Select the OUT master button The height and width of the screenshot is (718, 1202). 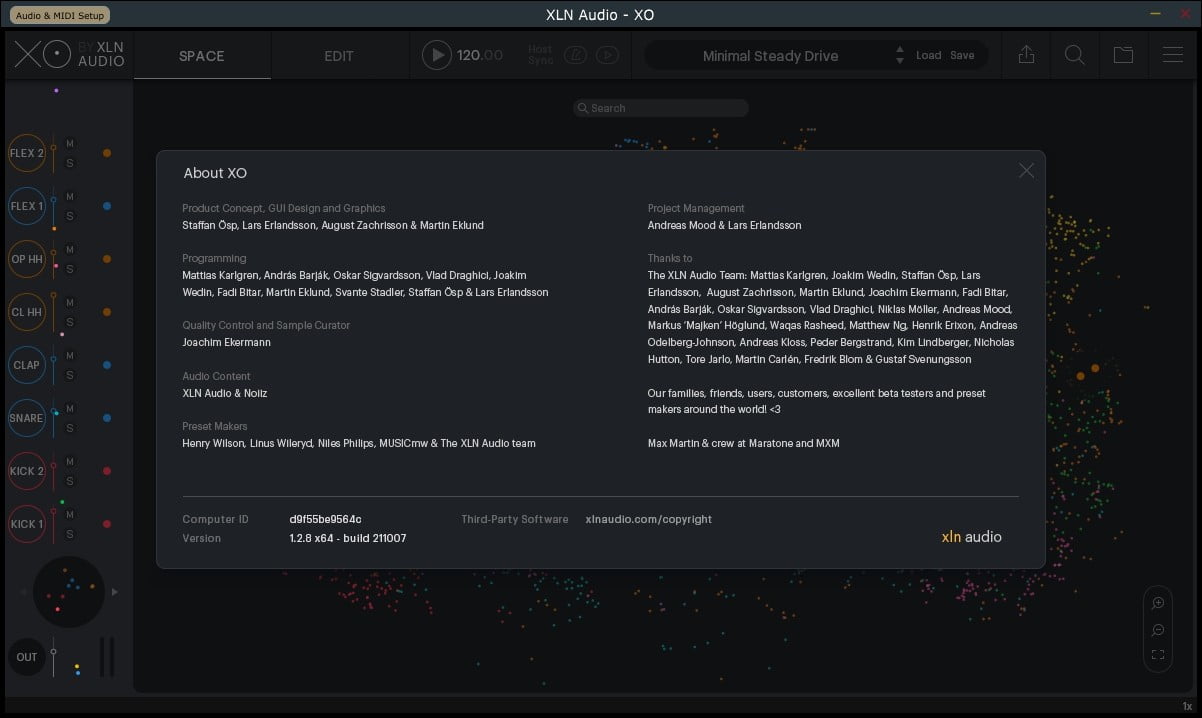click(x=27, y=657)
